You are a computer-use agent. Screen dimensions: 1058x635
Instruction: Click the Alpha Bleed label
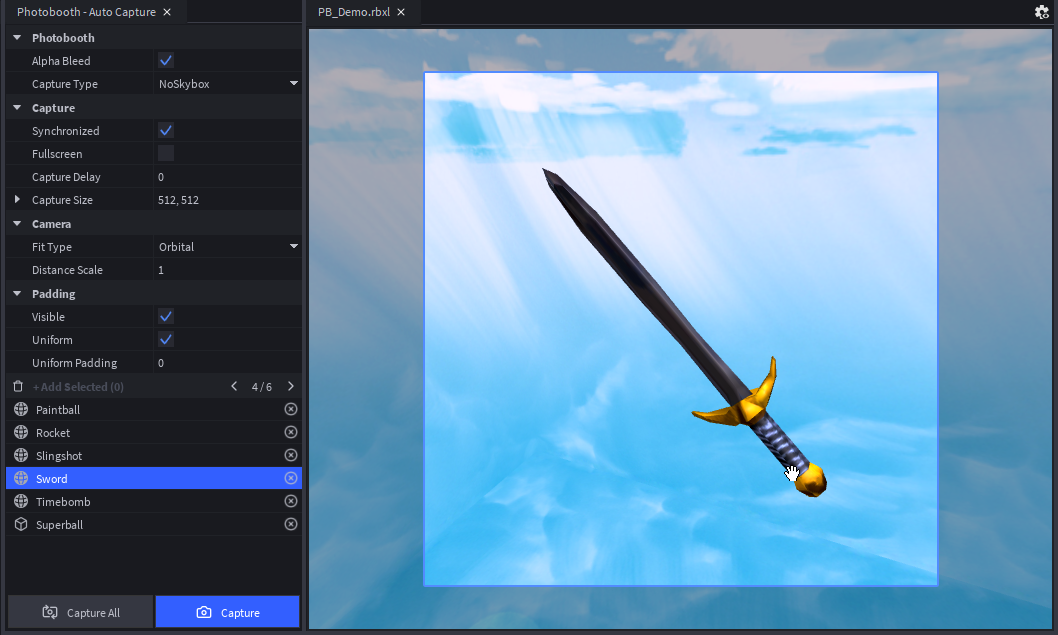tap(61, 61)
